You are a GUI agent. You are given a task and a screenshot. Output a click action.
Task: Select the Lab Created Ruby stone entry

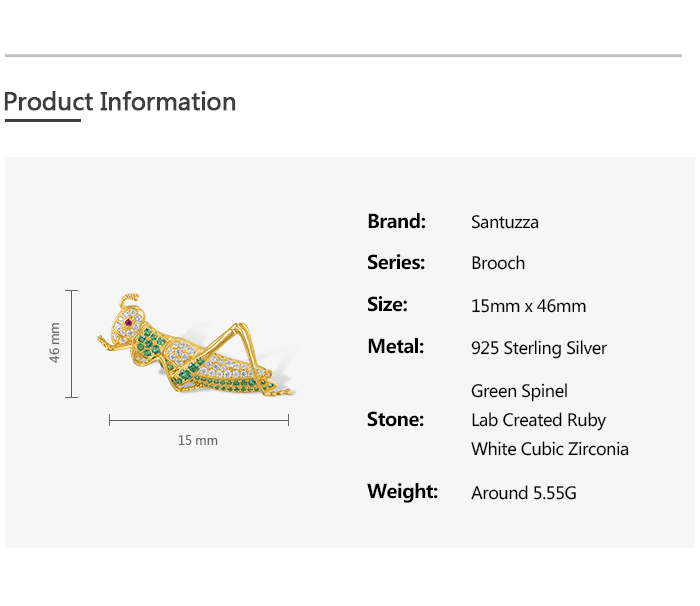(x=539, y=420)
